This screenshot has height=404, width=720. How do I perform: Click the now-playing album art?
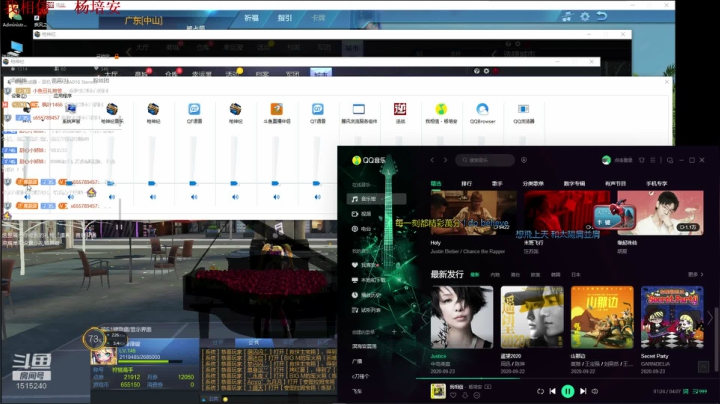coord(438,391)
